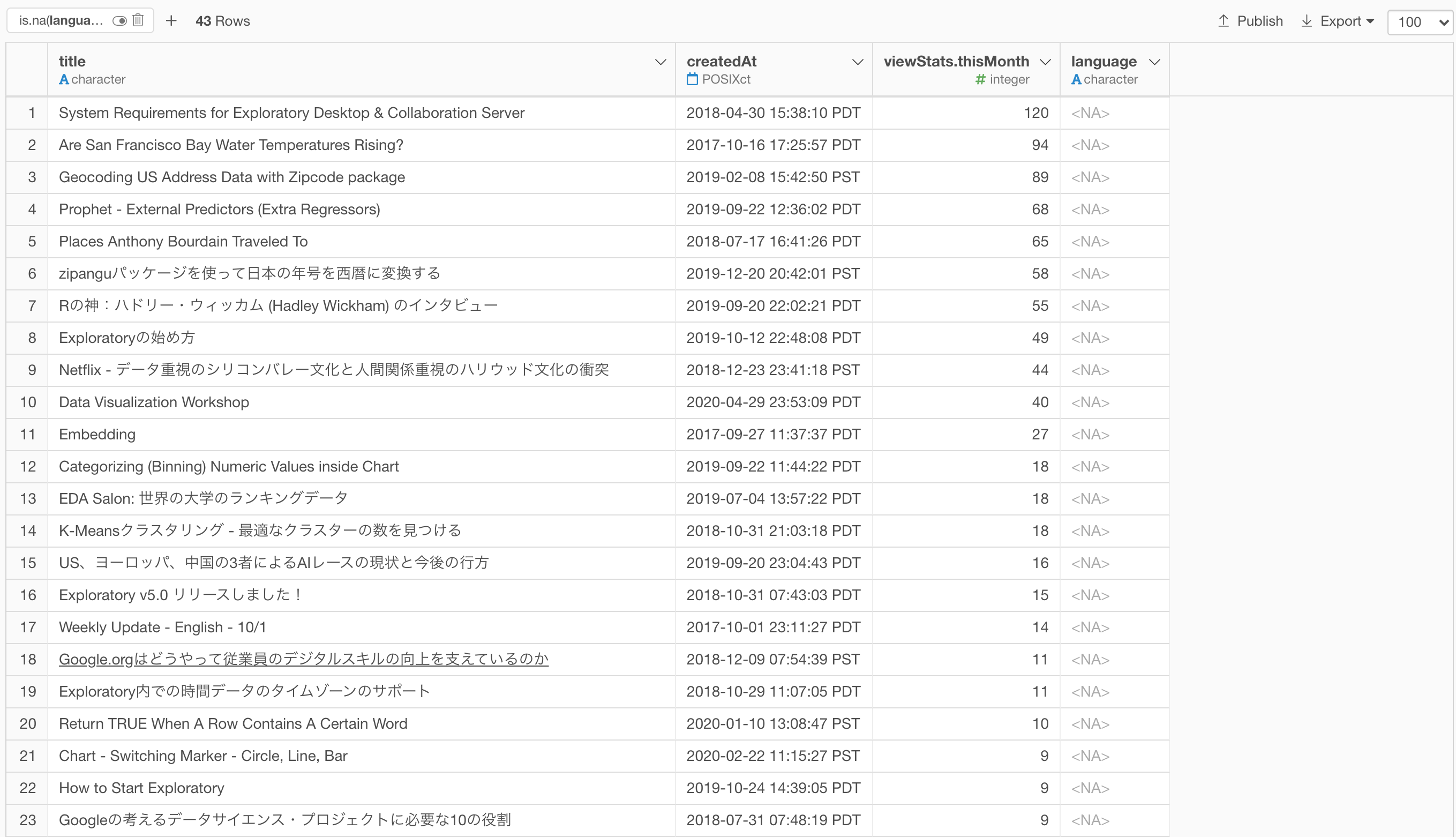Expand the language column header menu
The image size is (1456, 837).
[1154, 62]
